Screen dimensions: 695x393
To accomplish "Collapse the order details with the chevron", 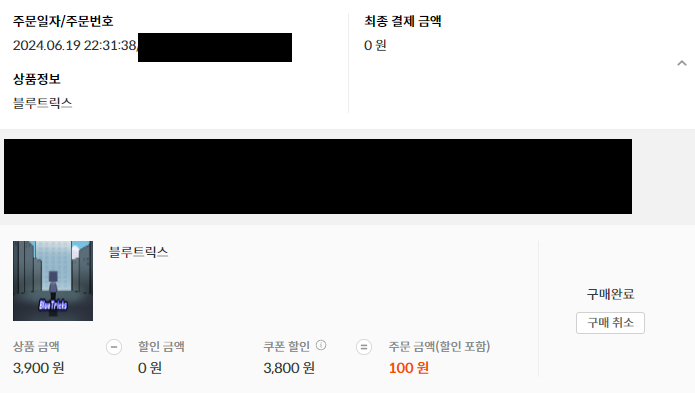I will pos(682,63).
